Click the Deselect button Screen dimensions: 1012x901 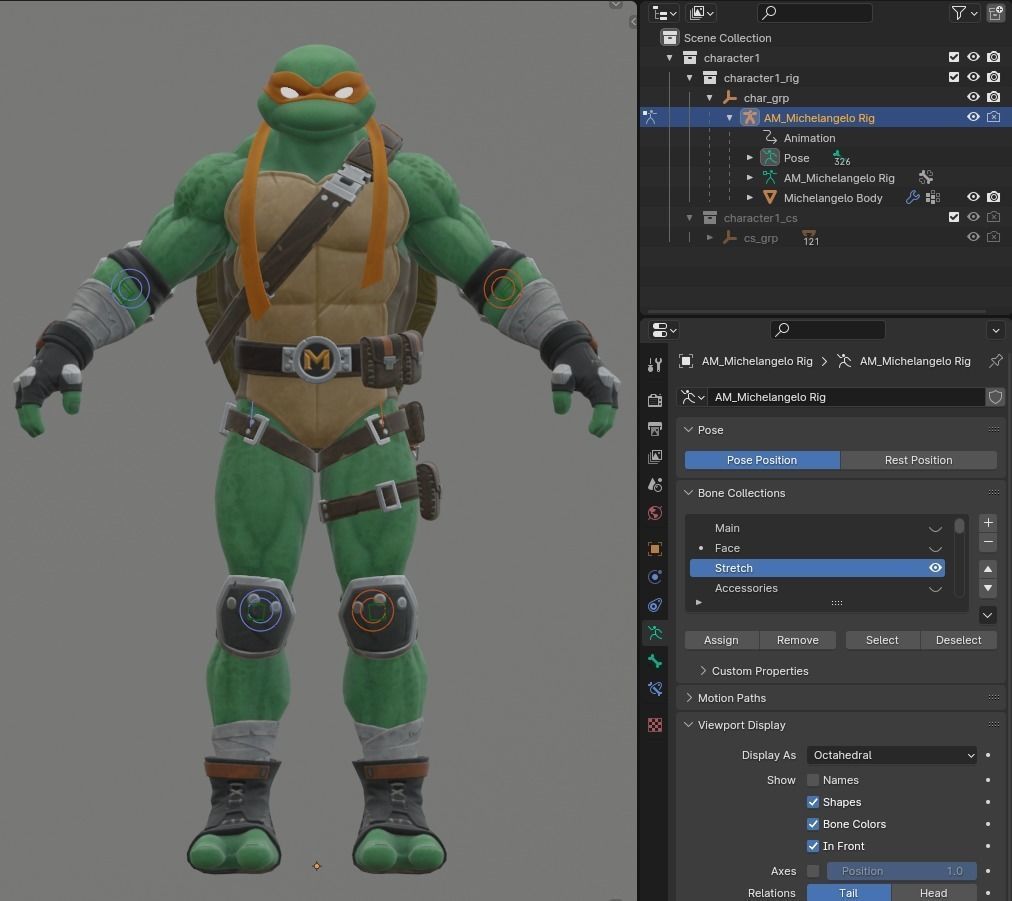[x=958, y=640]
